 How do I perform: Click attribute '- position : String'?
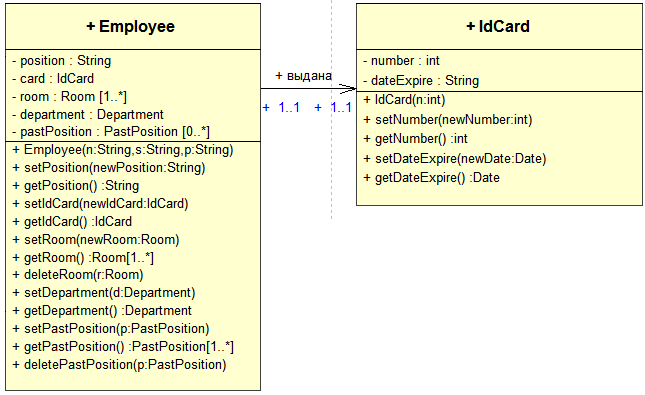62,61
